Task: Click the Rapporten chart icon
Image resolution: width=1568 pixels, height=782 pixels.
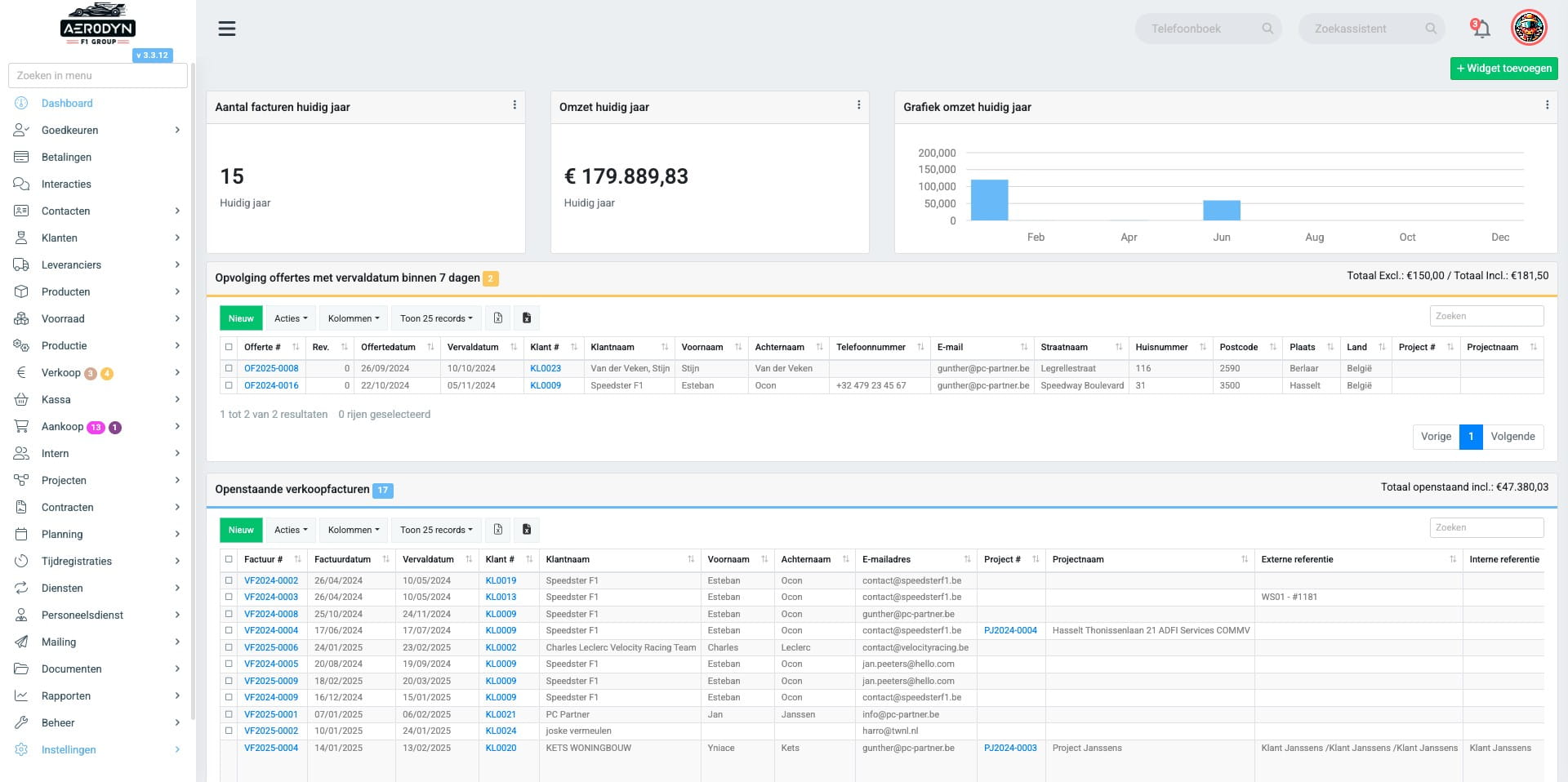Action: [21, 695]
